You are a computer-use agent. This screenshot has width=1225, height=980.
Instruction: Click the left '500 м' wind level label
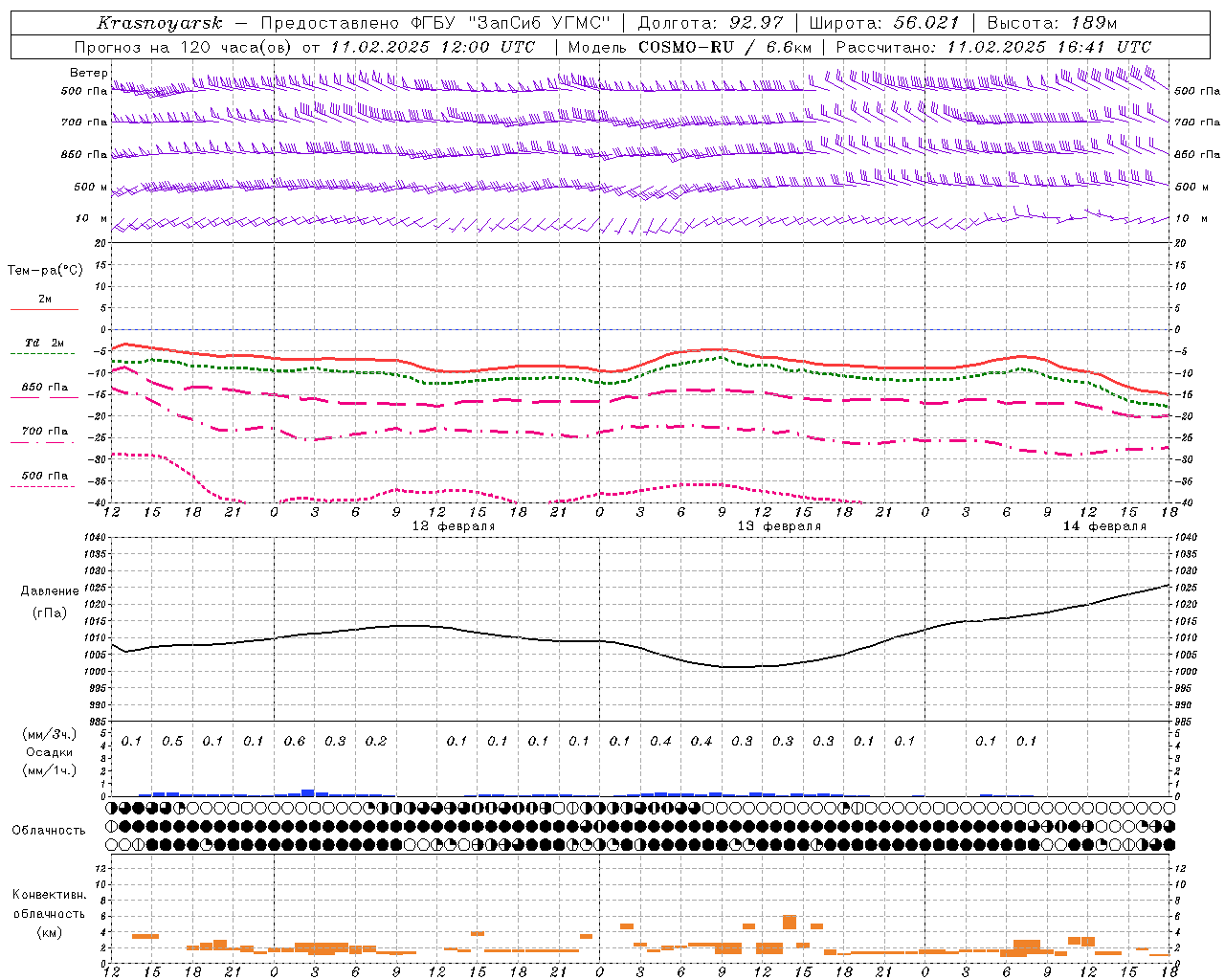[x=92, y=187]
